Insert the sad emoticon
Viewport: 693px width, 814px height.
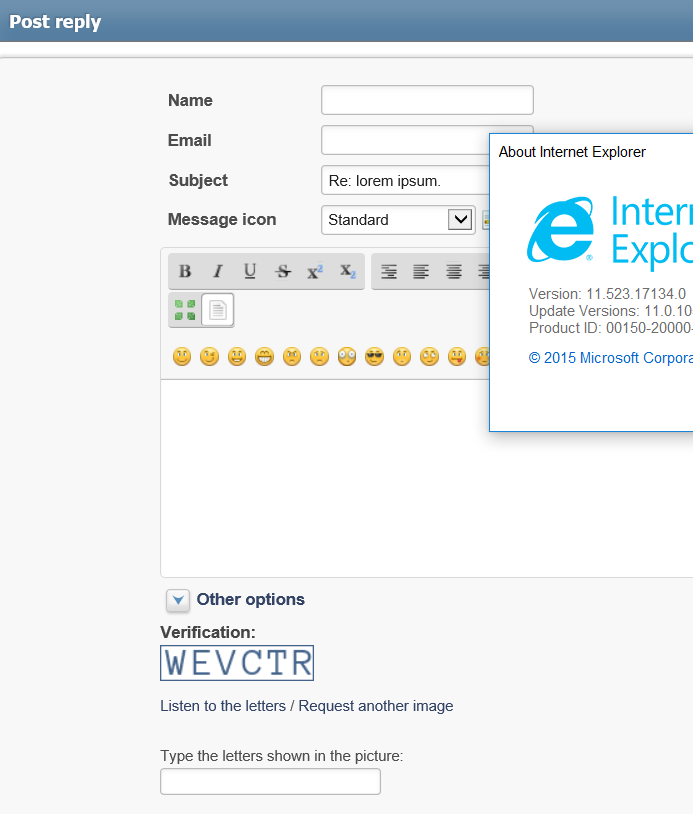[319, 357]
